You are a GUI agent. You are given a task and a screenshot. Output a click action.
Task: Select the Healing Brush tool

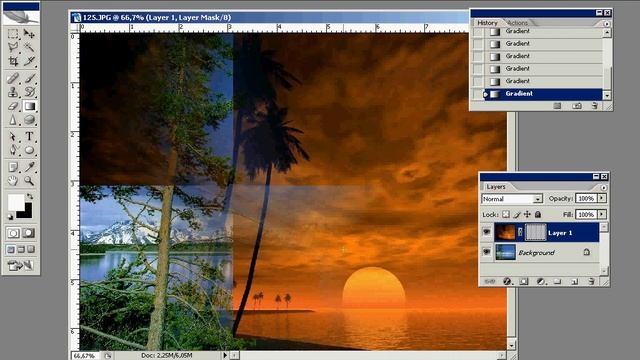point(13,78)
